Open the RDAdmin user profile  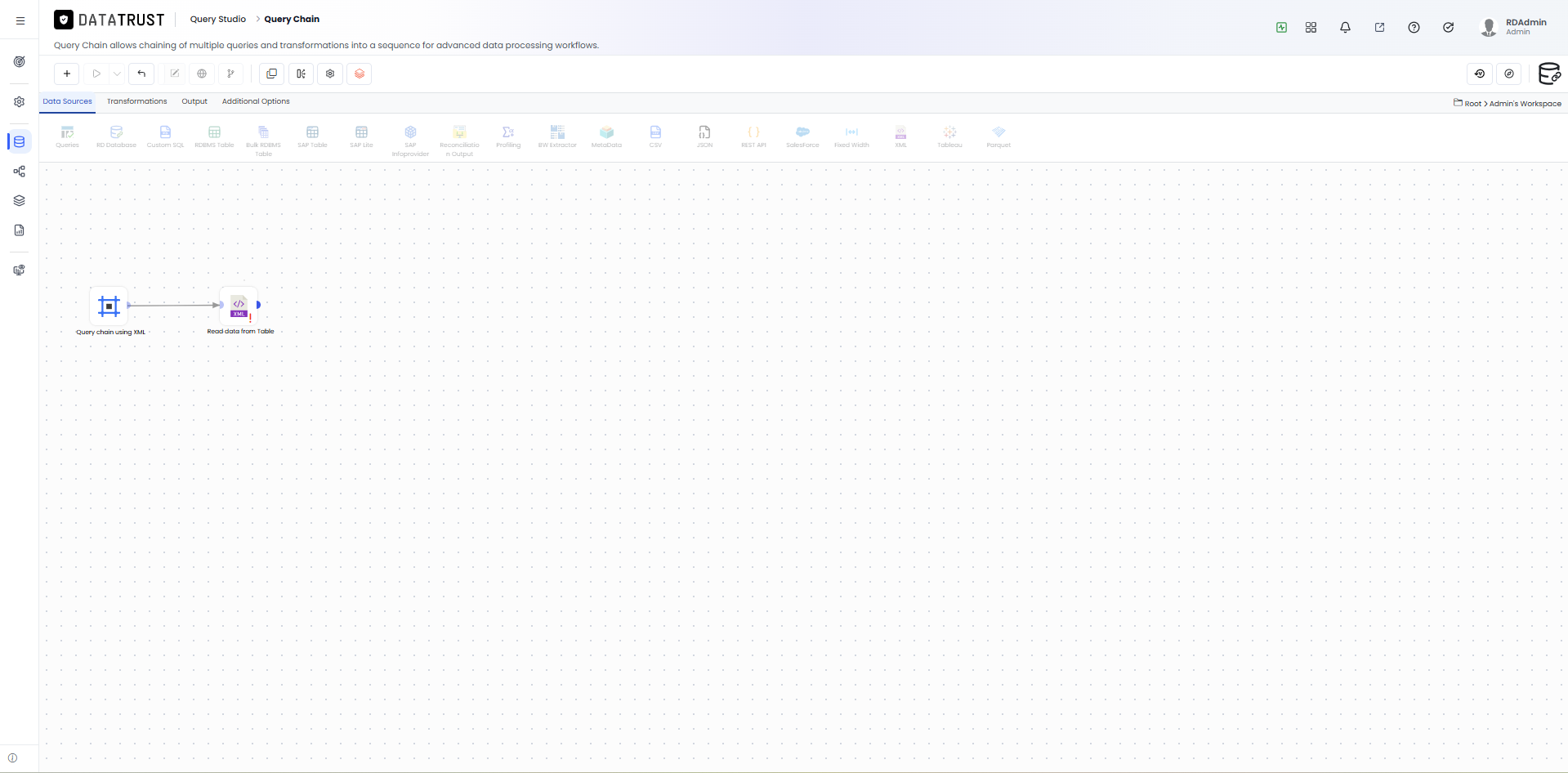click(1514, 27)
